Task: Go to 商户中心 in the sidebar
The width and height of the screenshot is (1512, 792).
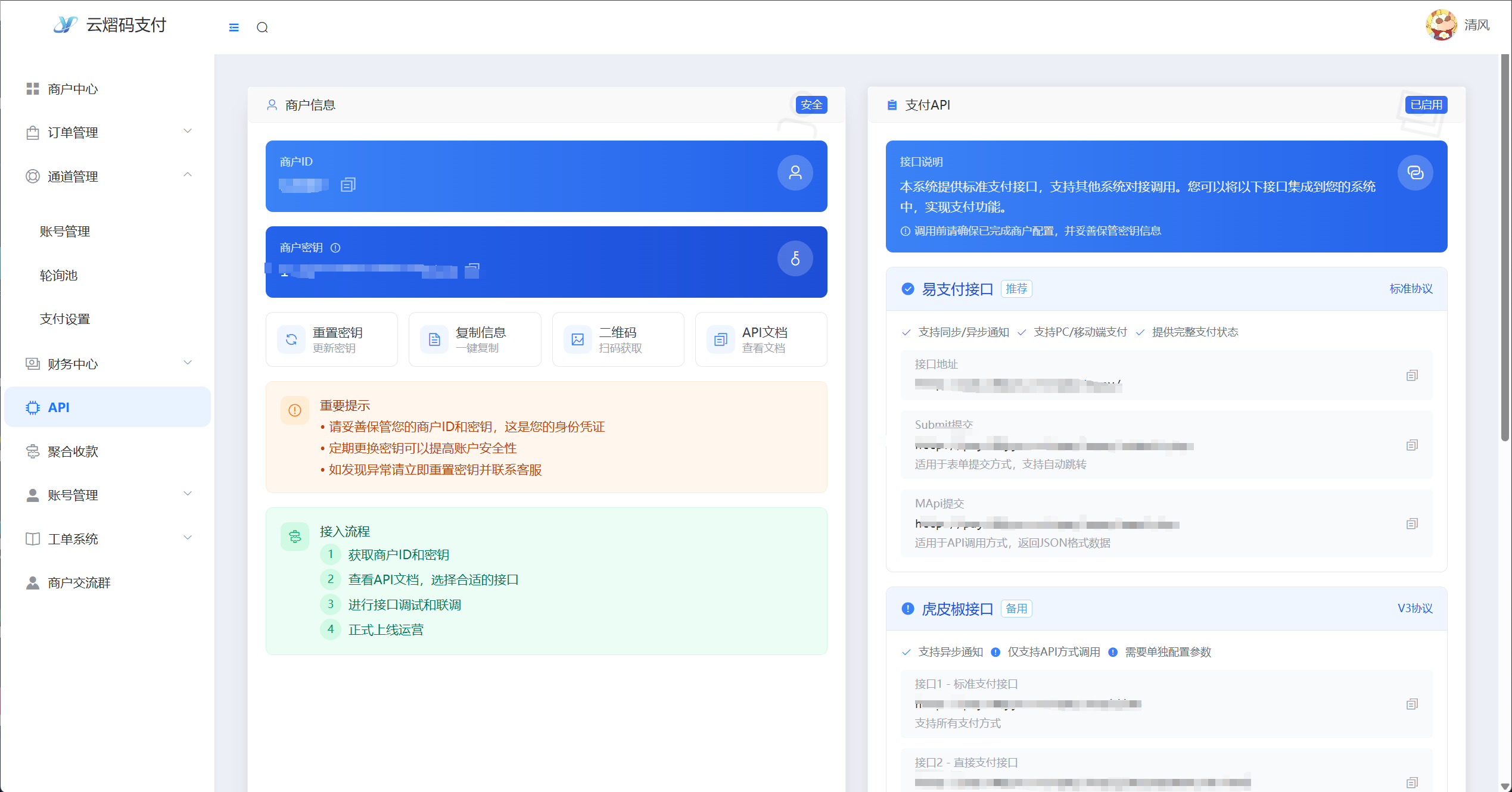Action: coord(73,89)
